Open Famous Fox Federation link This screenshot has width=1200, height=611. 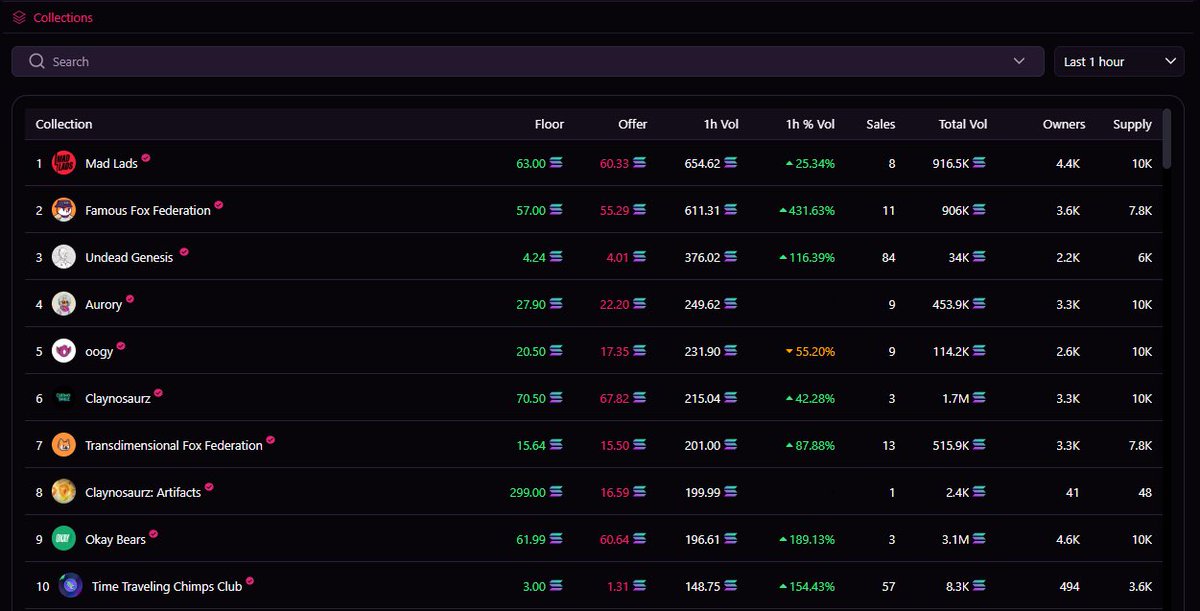click(x=148, y=210)
